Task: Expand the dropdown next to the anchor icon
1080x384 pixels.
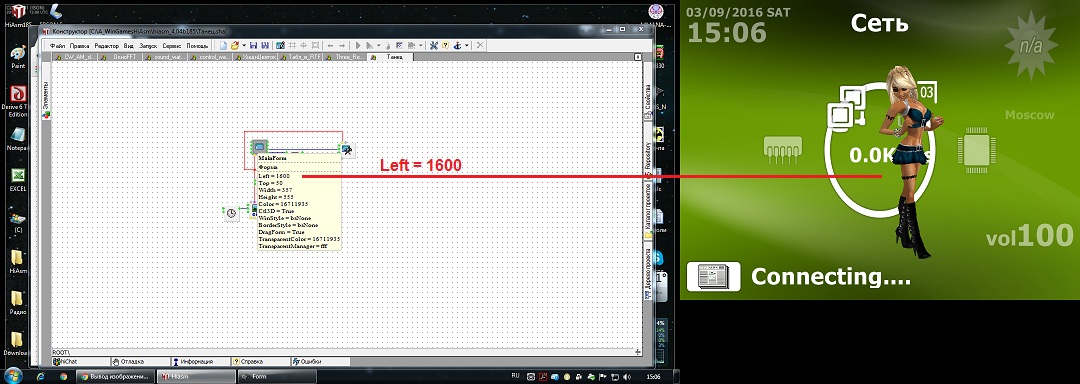Action: coord(467,45)
